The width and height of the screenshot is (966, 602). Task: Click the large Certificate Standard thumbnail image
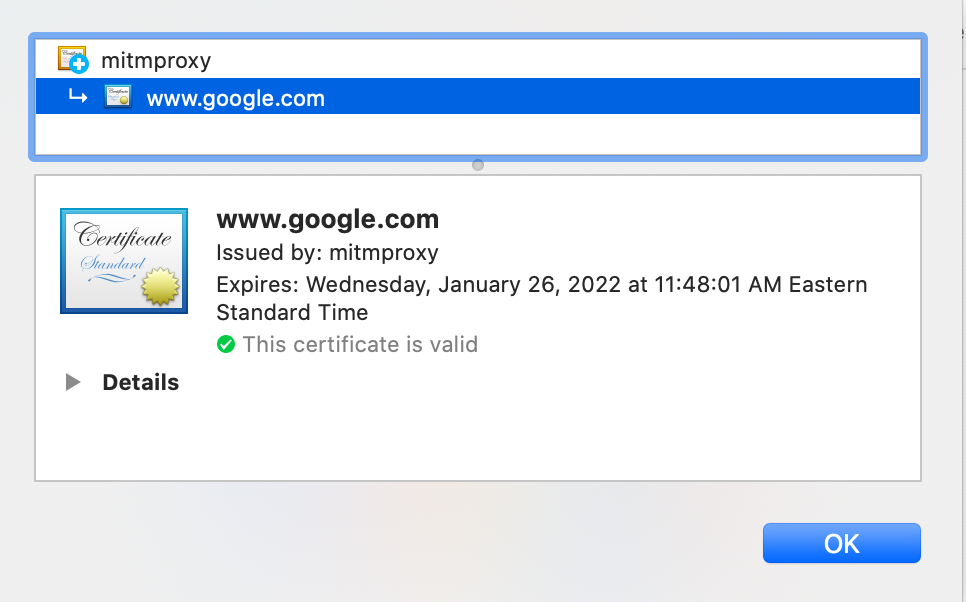pyautogui.click(x=123, y=260)
